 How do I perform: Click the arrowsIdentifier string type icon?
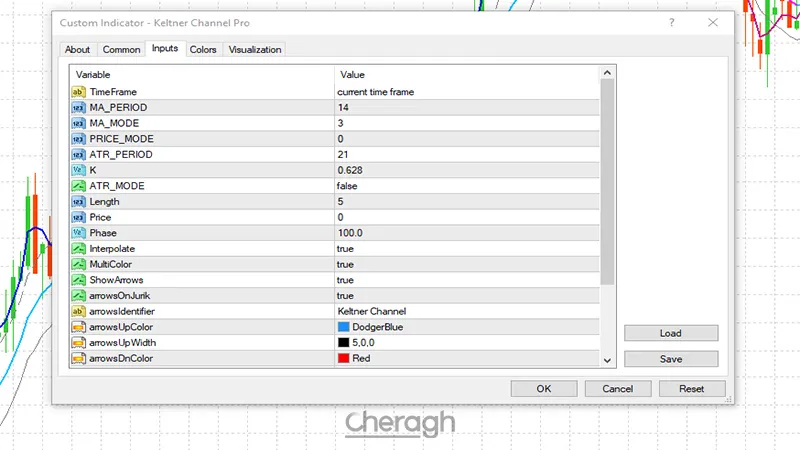(79, 311)
